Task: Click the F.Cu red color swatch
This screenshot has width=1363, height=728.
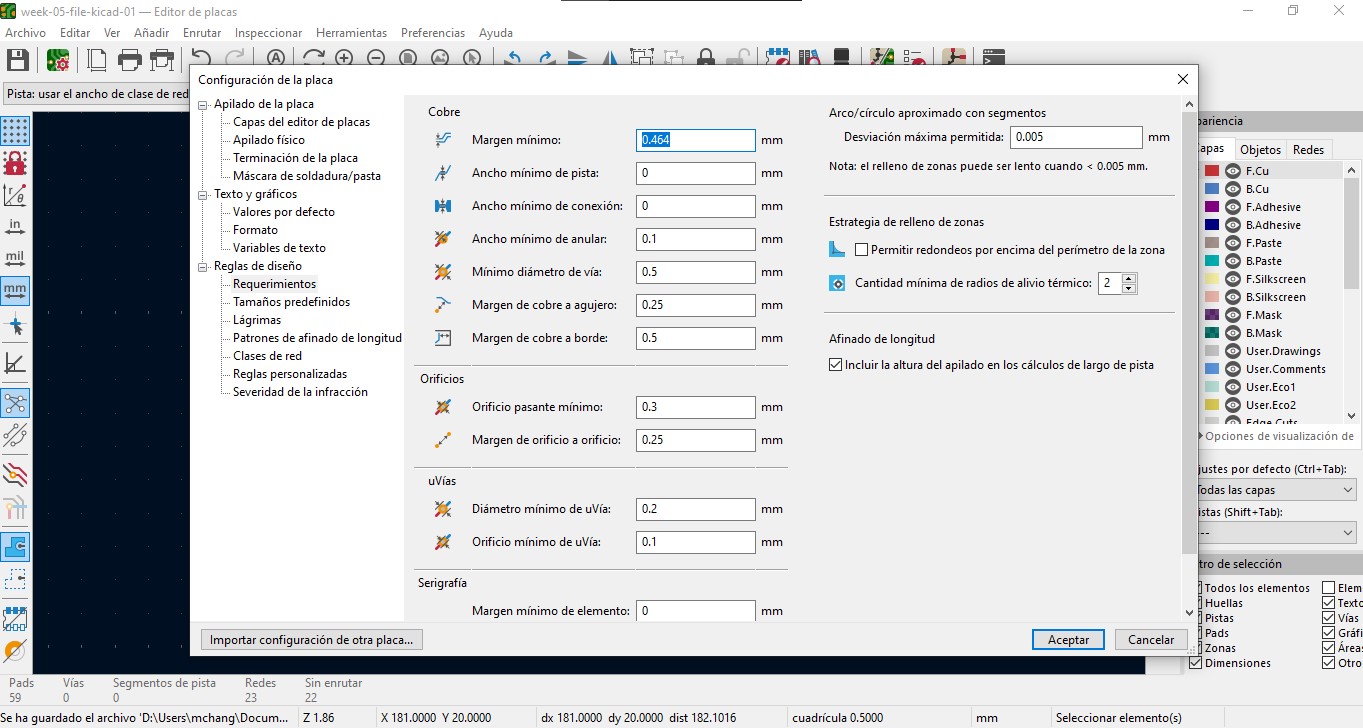Action: (x=1212, y=171)
